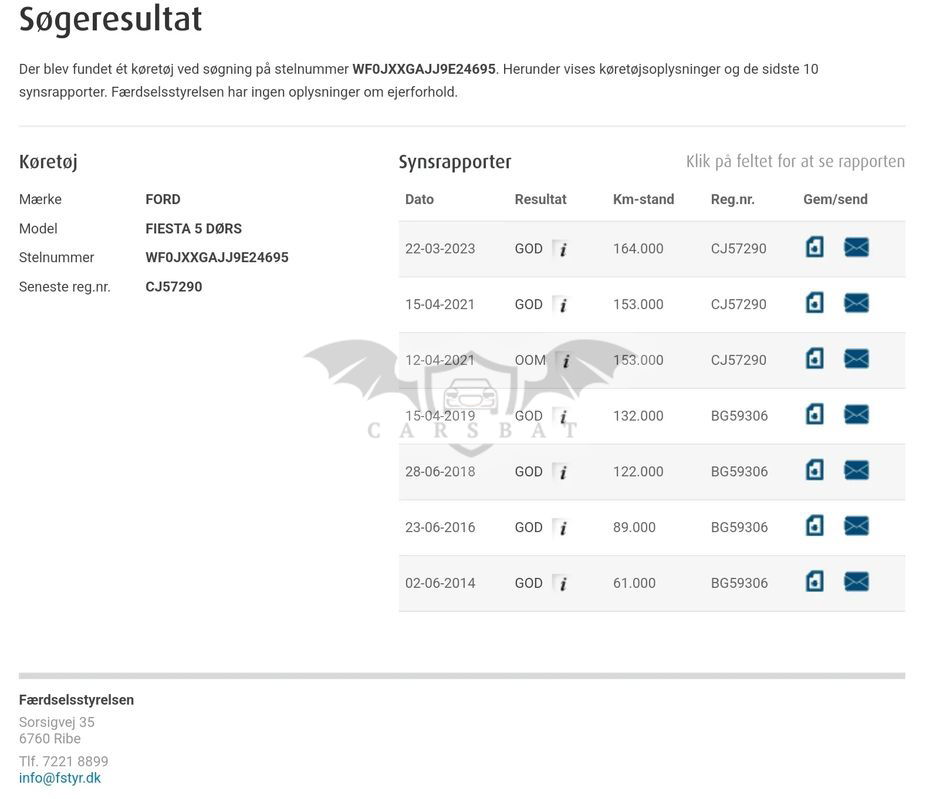Show result info for OOM inspection
Screen dimensions: 943x799
pyautogui.click(x=566, y=361)
